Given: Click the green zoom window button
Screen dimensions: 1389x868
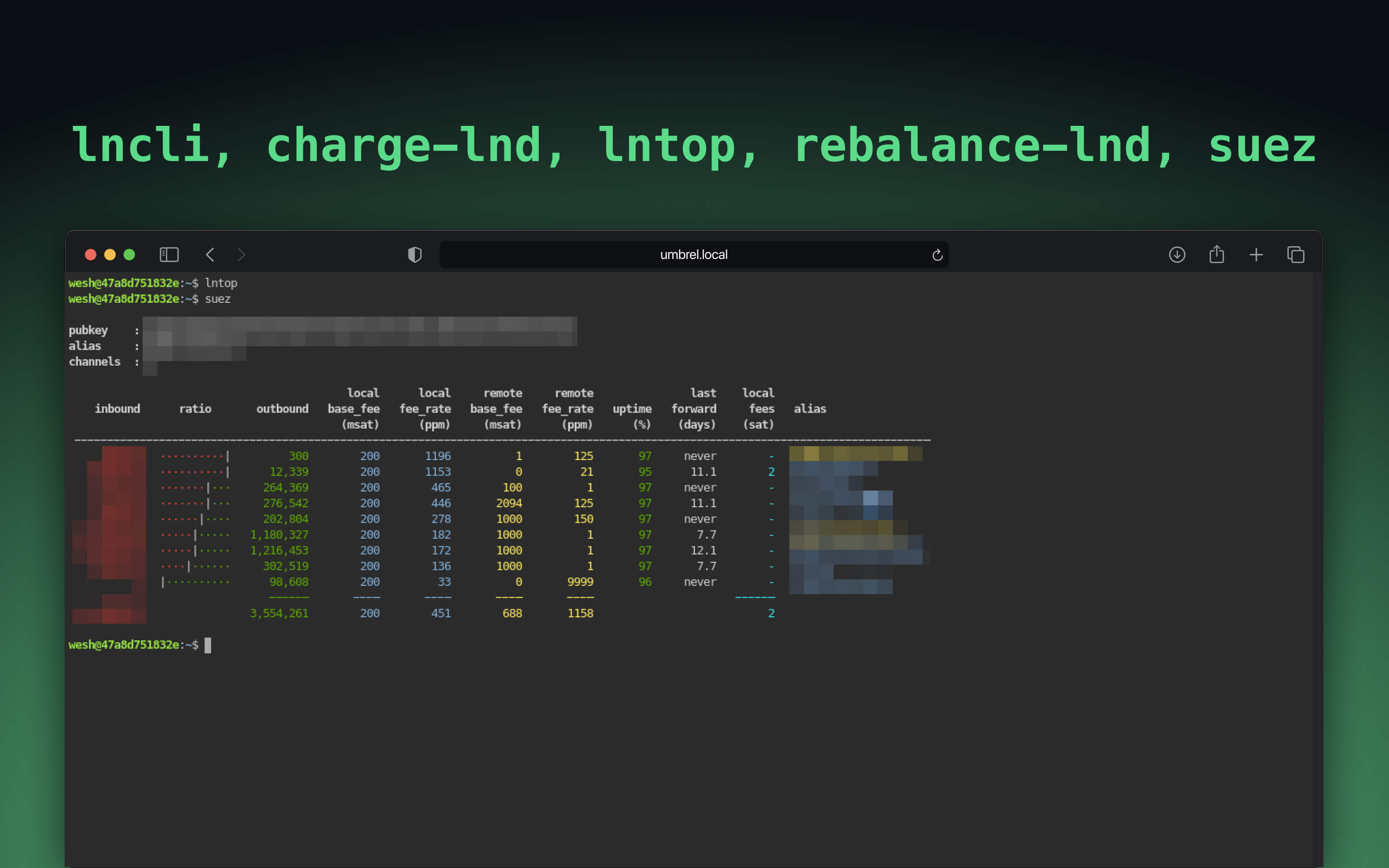Looking at the screenshot, I should (129, 254).
